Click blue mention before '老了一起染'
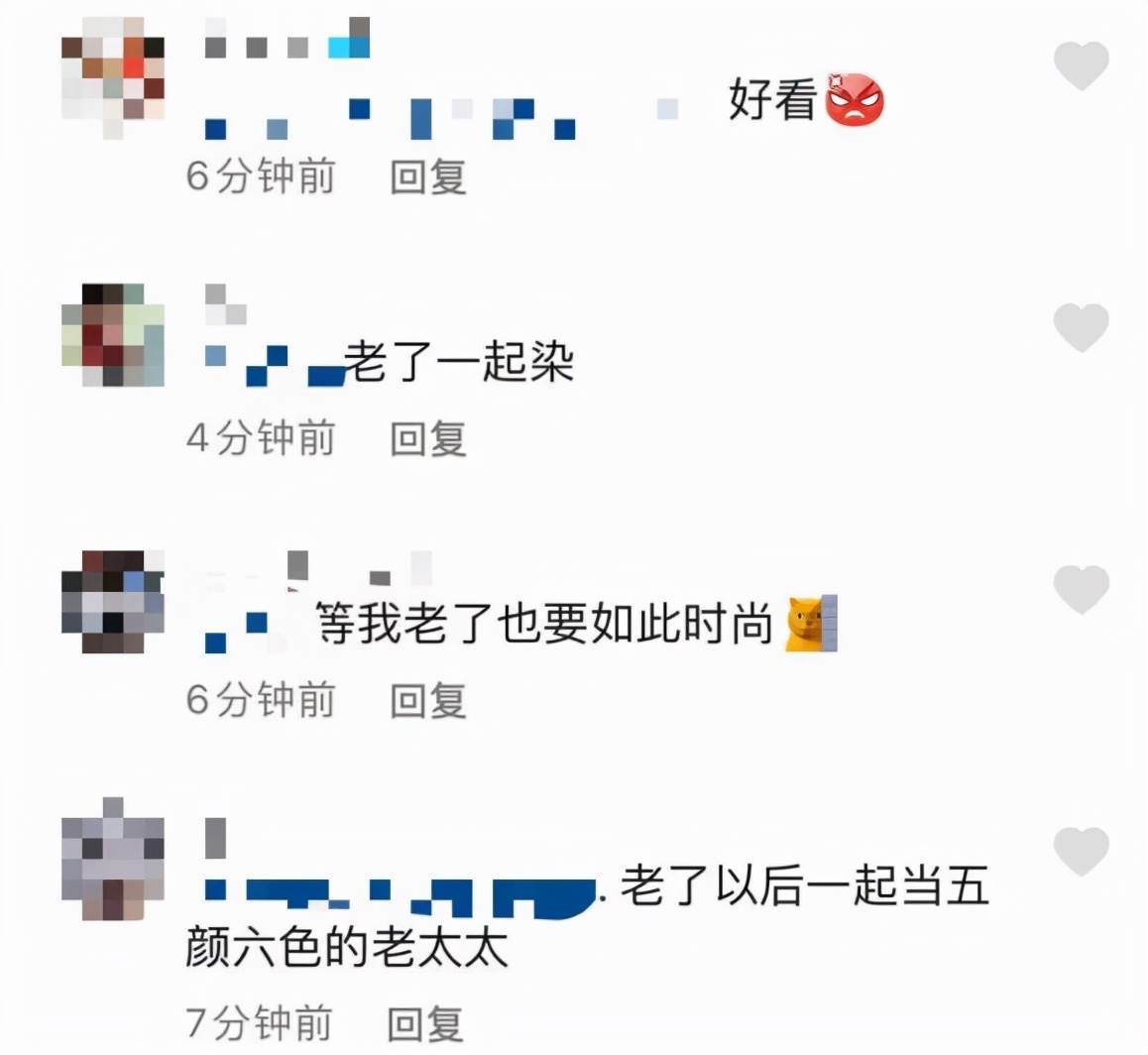The height and width of the screenshot is (1055, 1148). (x=275, y=365)
